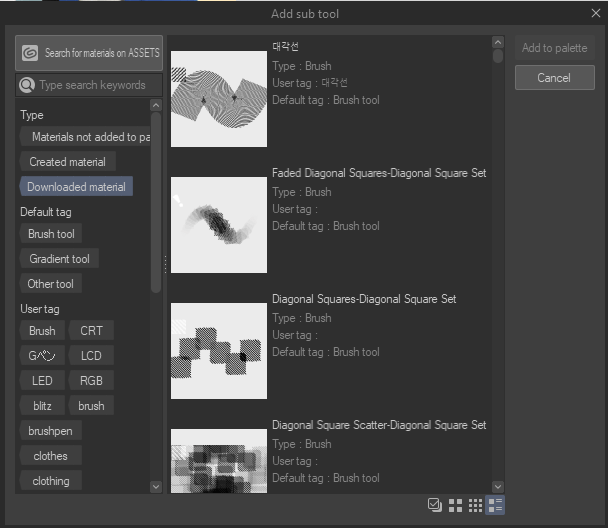608x528 pixels.
Task: Switch to detailed list view
Action: coord(495,505)
